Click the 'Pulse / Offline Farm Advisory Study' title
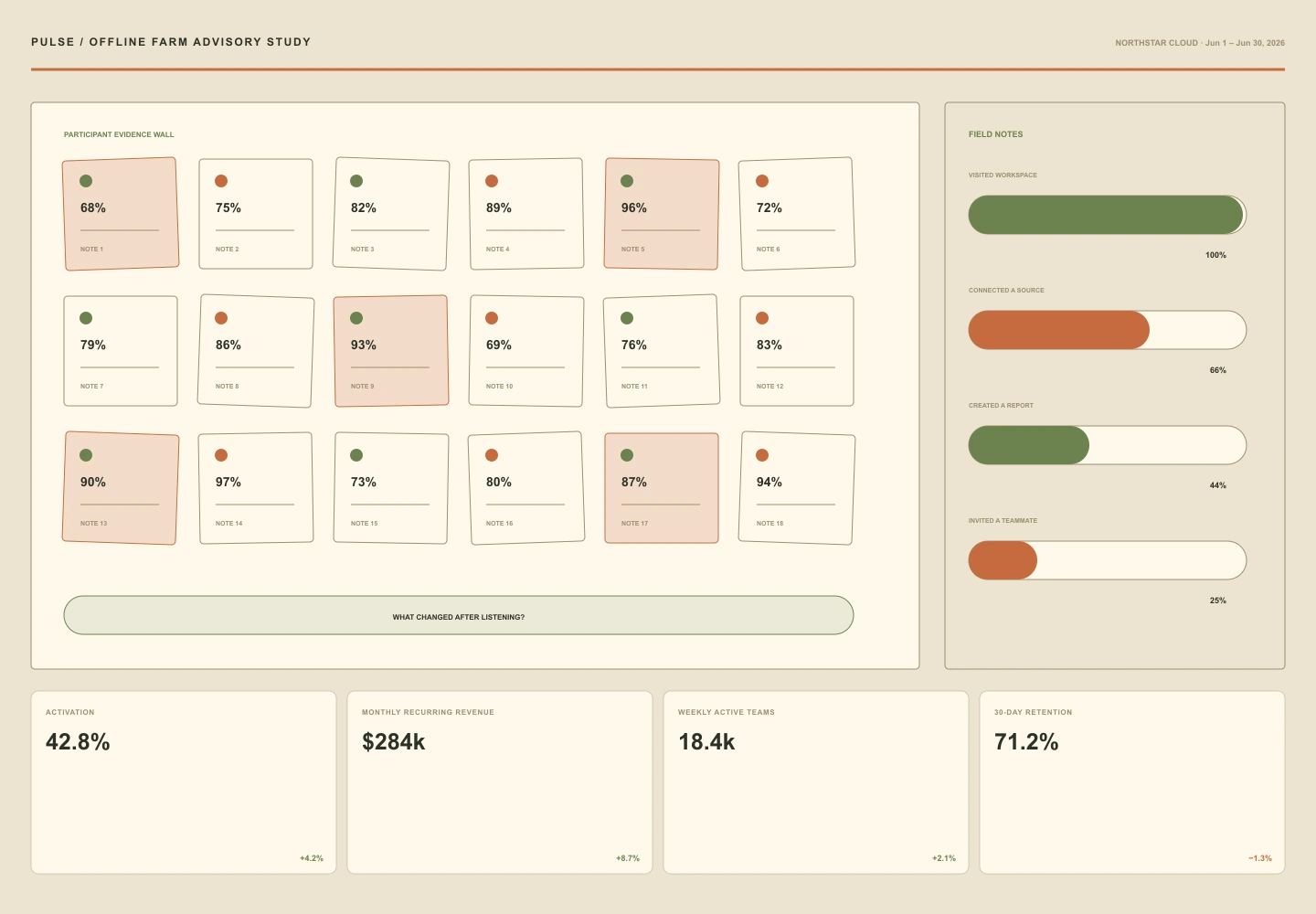Screen dimensions: 1316x914 click(171, 42)
